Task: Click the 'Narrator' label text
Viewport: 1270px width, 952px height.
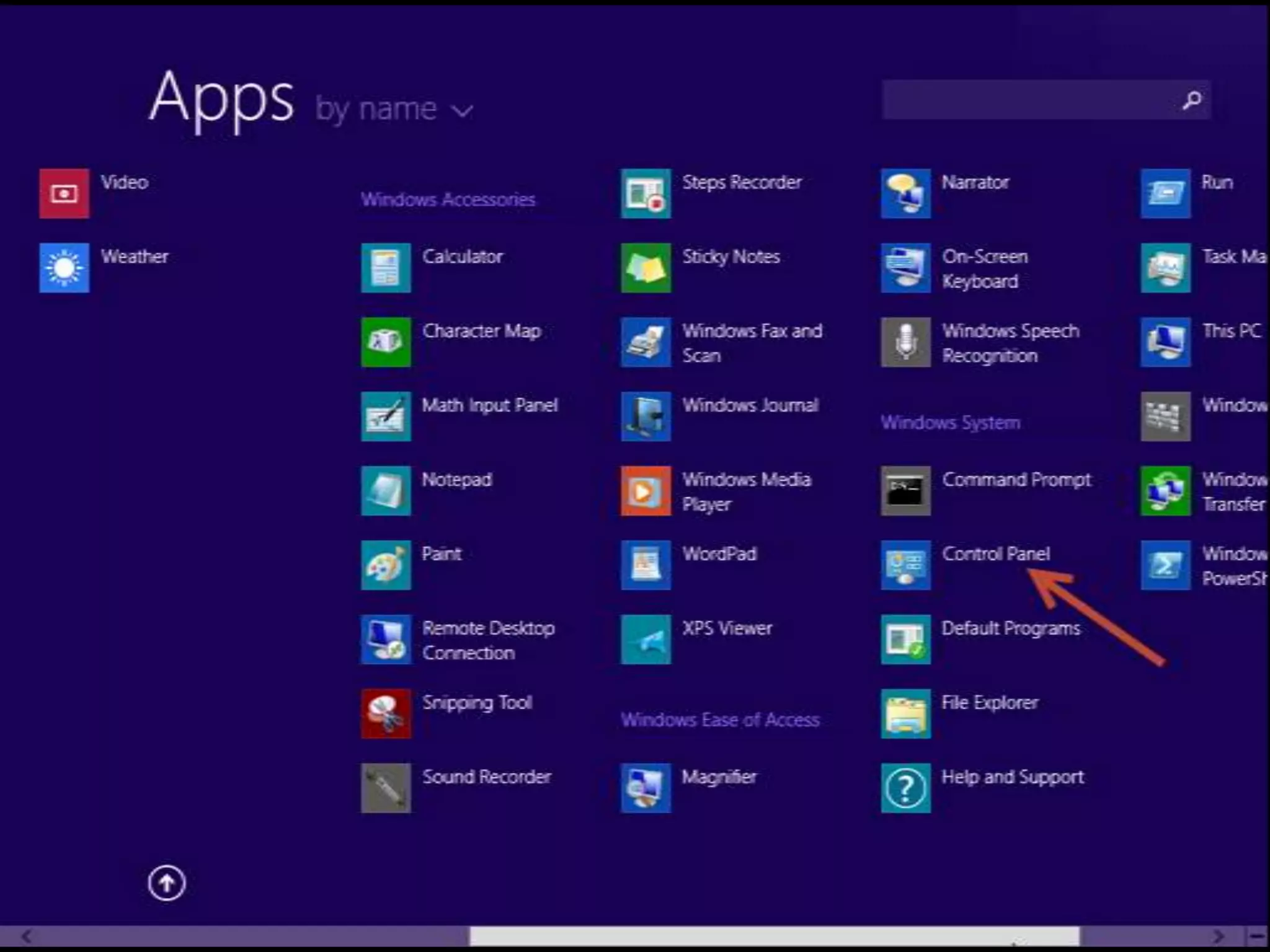Action: [x=975, y=182]
